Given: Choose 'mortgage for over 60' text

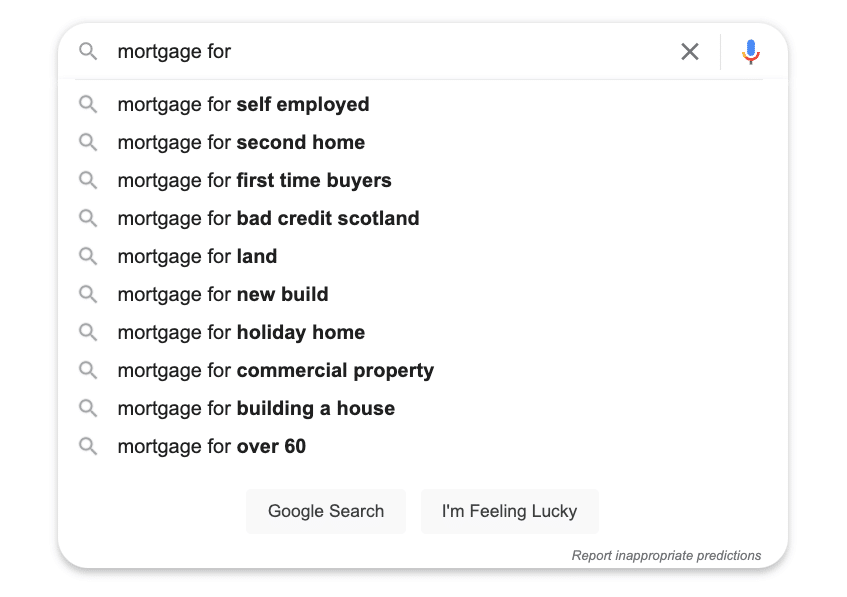Looking at the screenshot, I should pos(212,446).
